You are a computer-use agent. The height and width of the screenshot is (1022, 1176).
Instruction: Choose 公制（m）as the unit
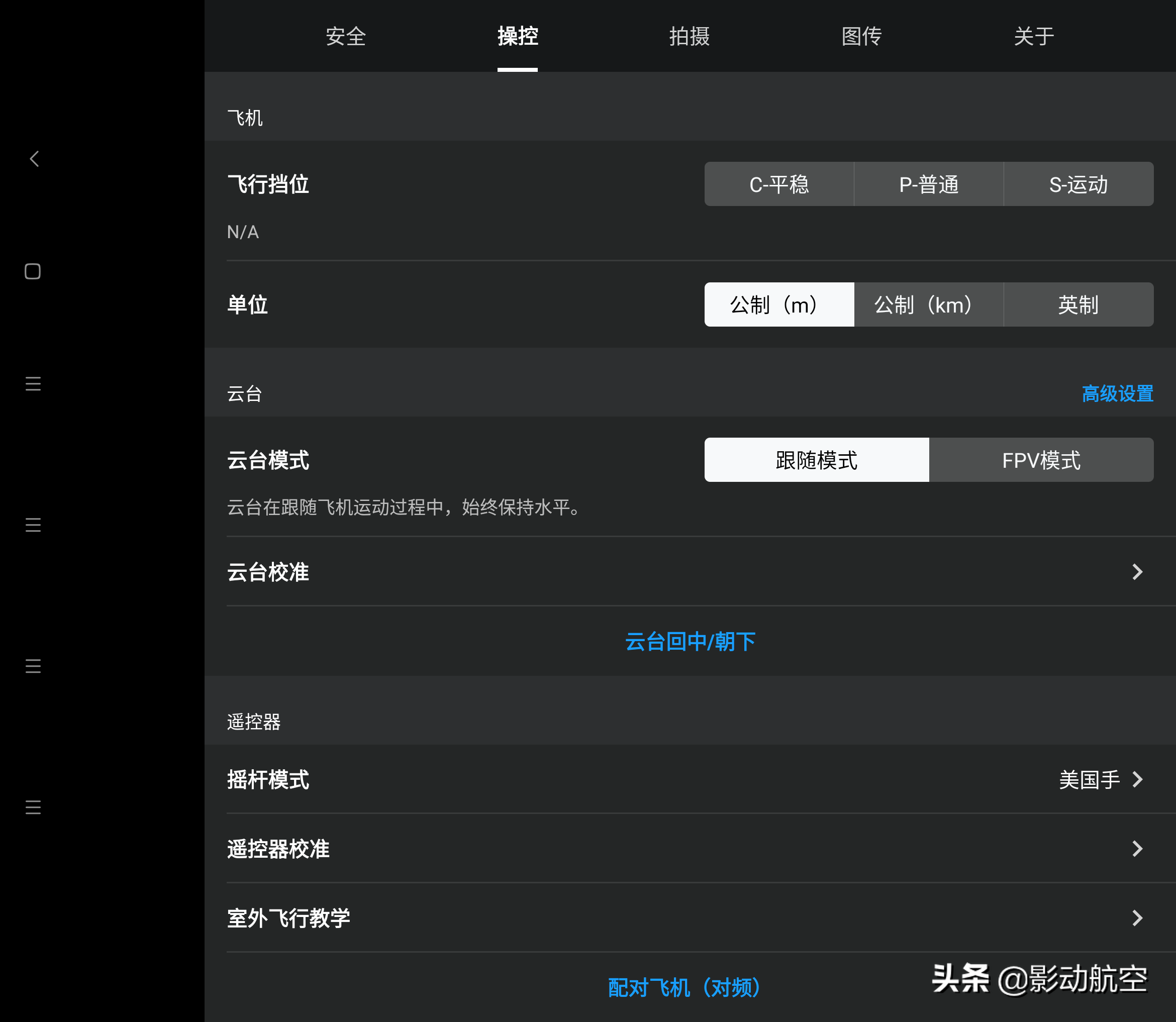(x=779, y=304)
